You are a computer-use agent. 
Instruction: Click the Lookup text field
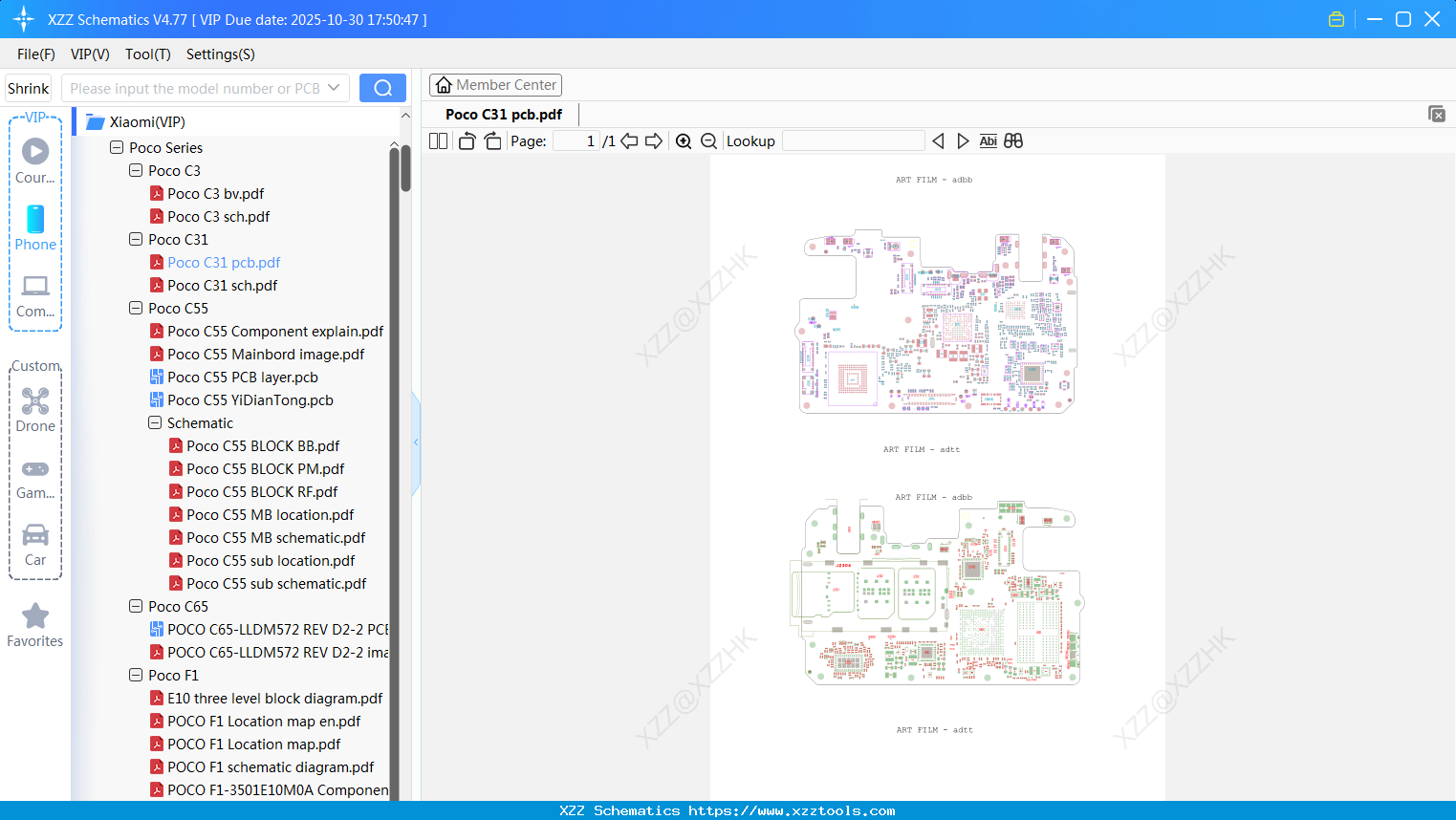tap(854, 141)
